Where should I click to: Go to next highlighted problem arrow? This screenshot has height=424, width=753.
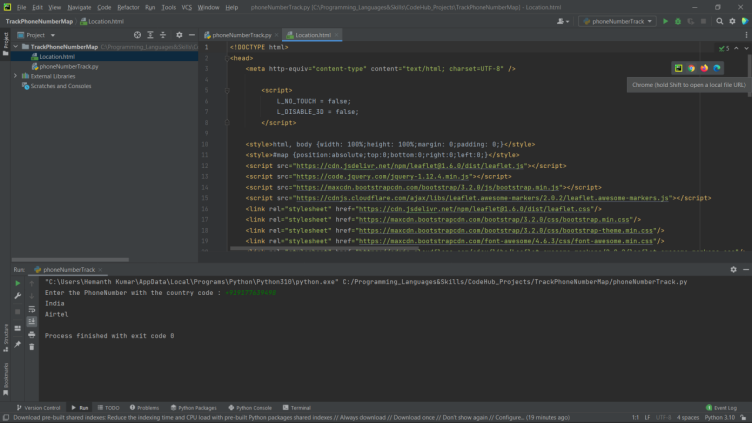(x=746, y=48)
